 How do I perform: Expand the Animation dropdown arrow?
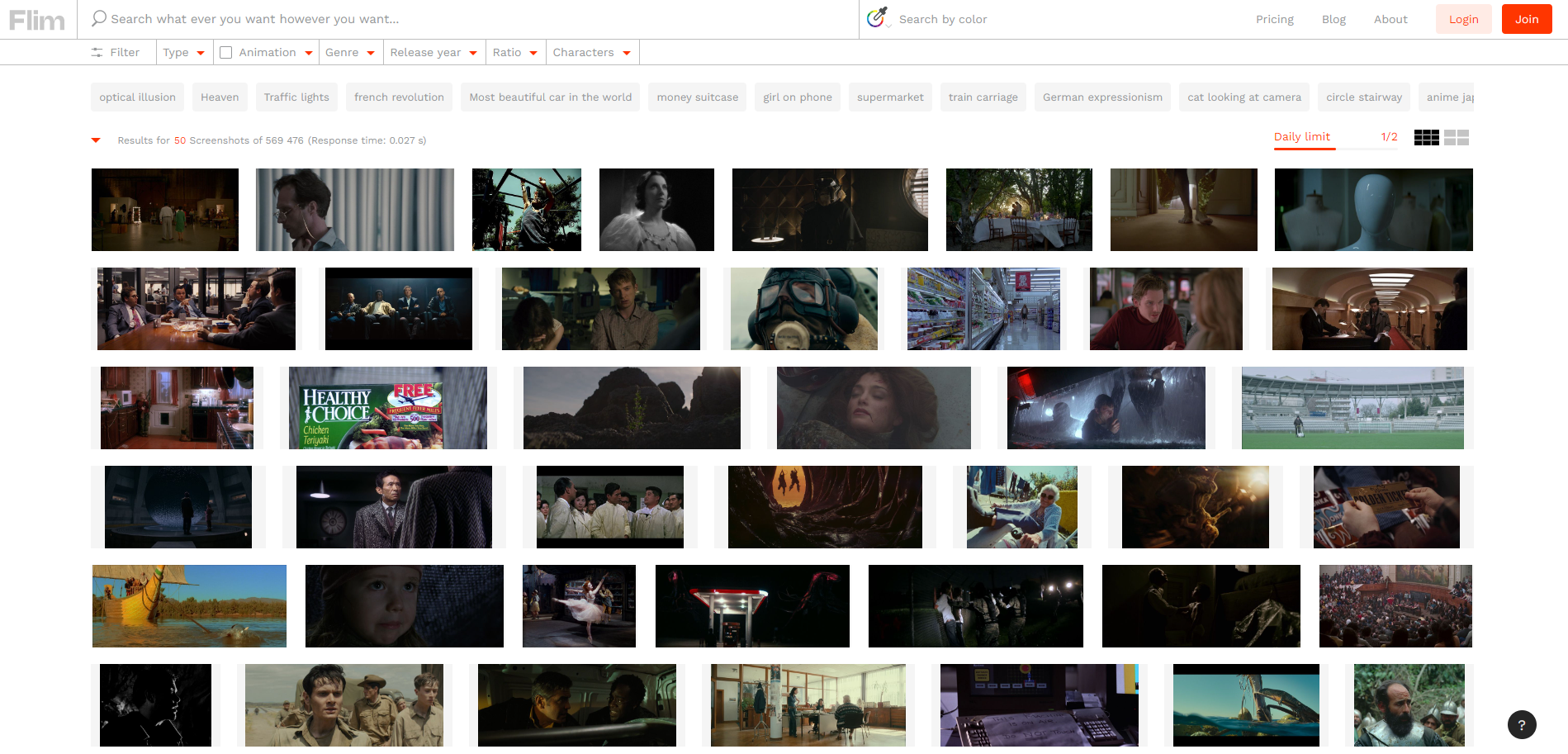click(x=309, y=53)
